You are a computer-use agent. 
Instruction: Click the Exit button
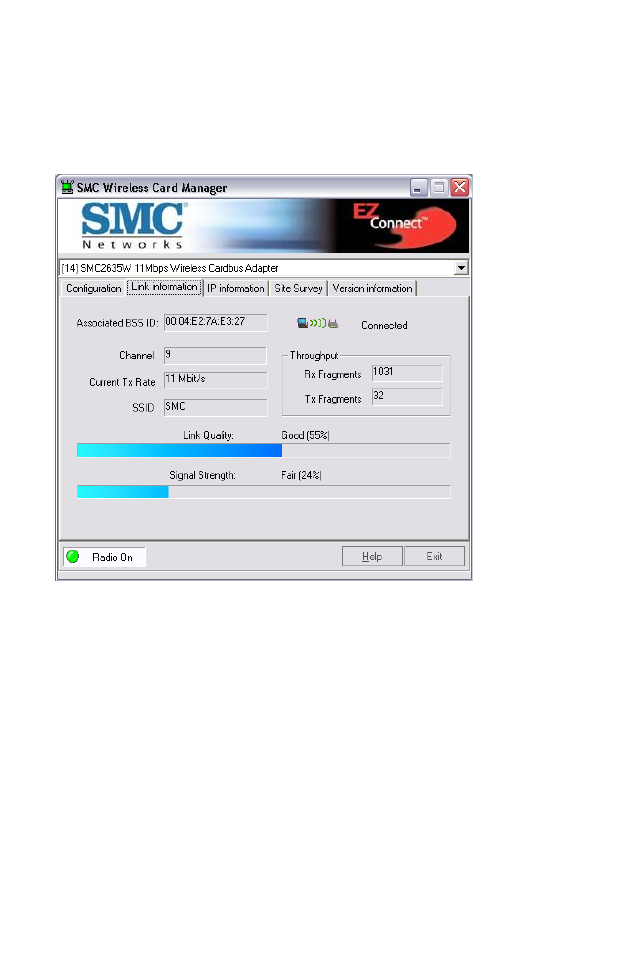tap(434, 556)
